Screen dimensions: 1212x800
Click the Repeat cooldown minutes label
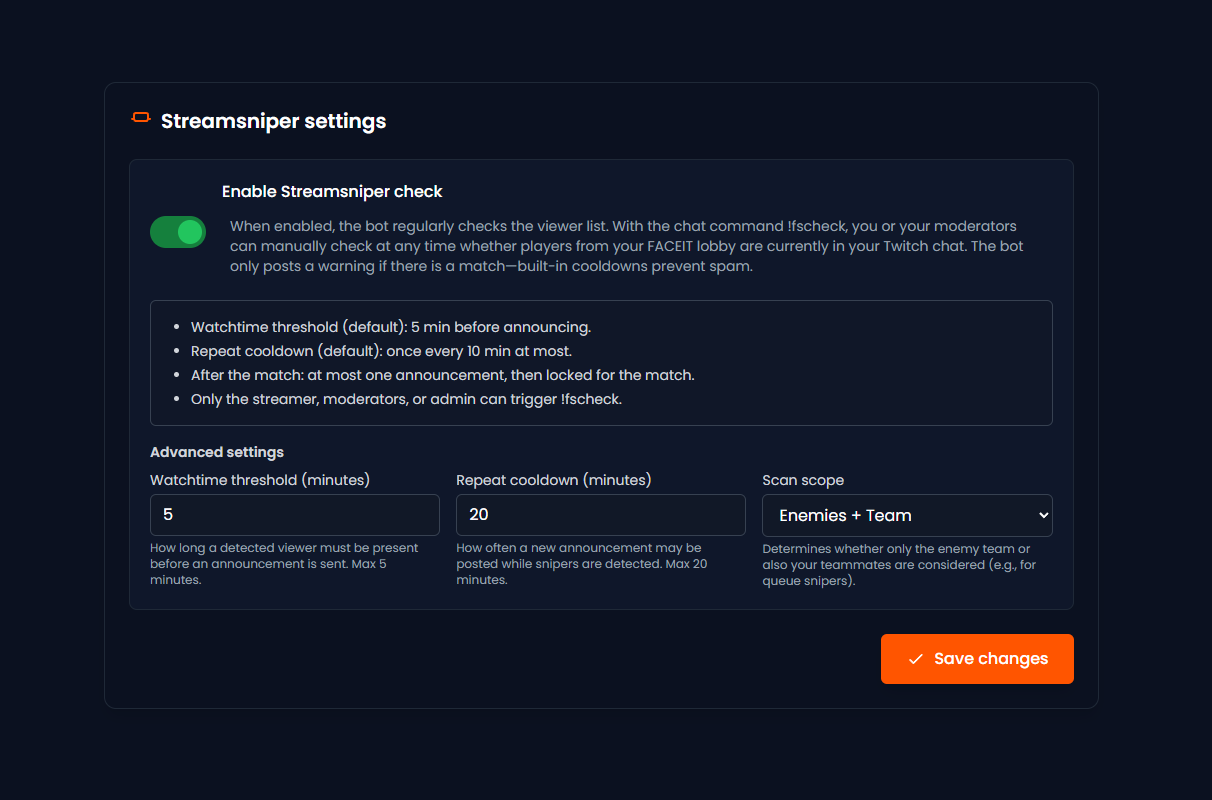[554, 480]
